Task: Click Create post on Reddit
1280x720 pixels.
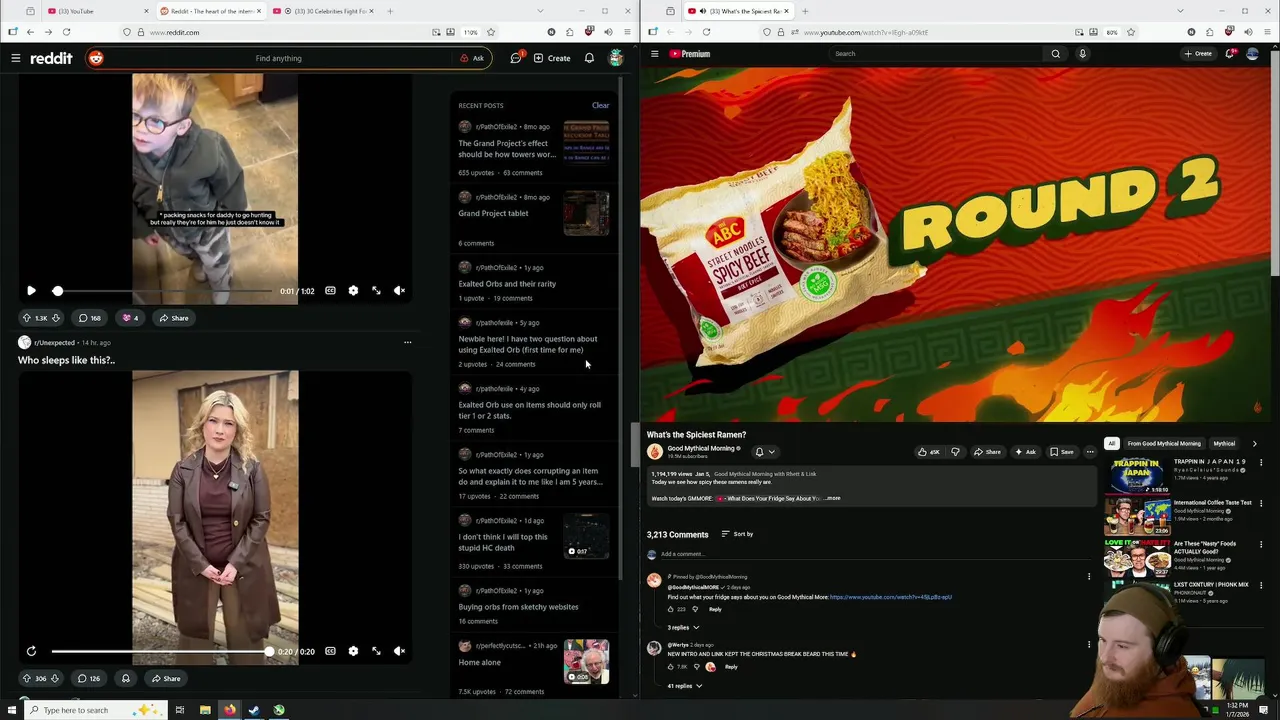Action: [552, 58]
